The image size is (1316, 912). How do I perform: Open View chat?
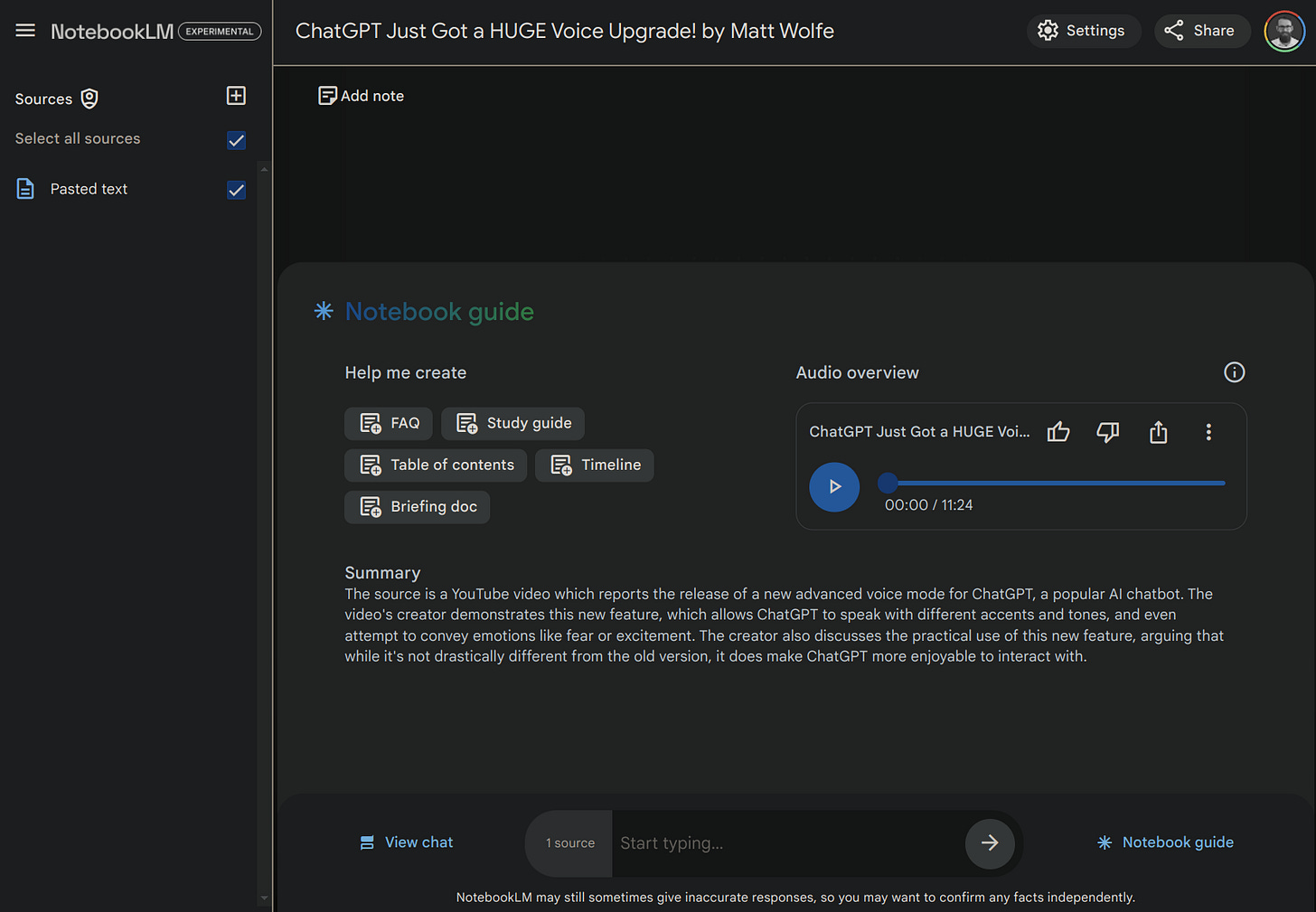point(407,842)
